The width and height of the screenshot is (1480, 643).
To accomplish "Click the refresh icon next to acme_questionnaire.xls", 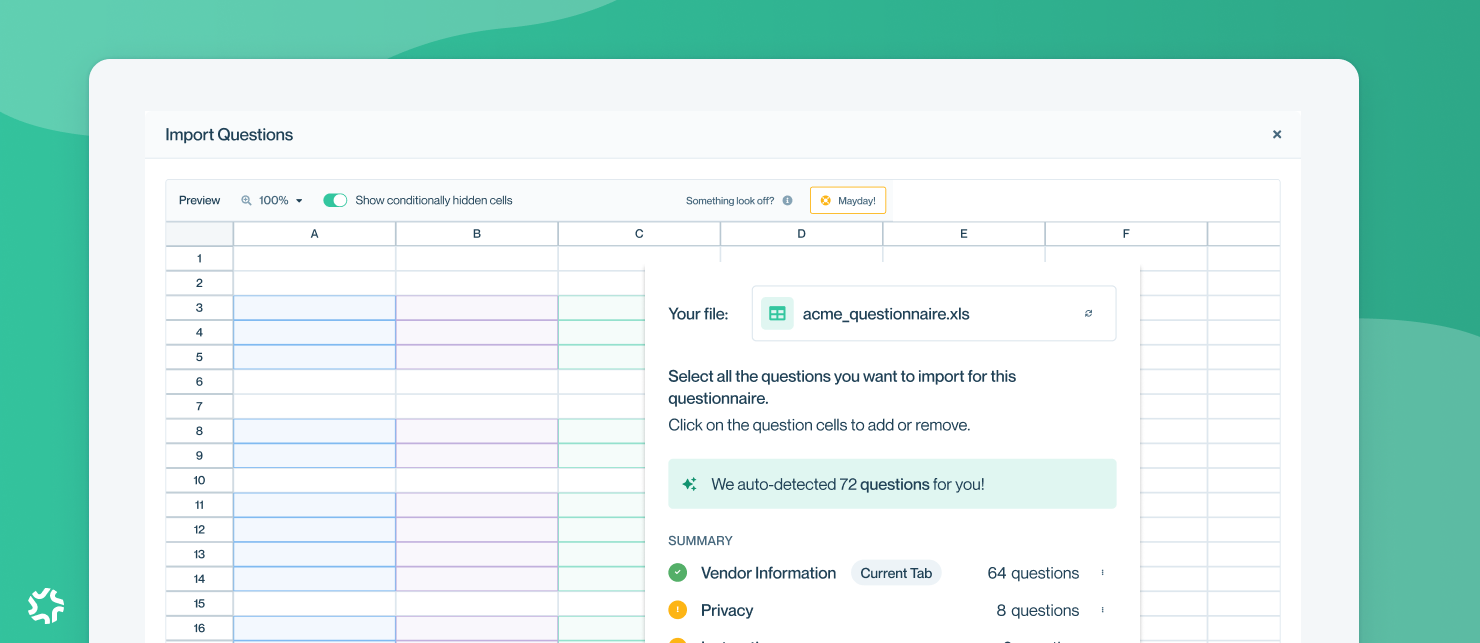I will click(1088, 313).
